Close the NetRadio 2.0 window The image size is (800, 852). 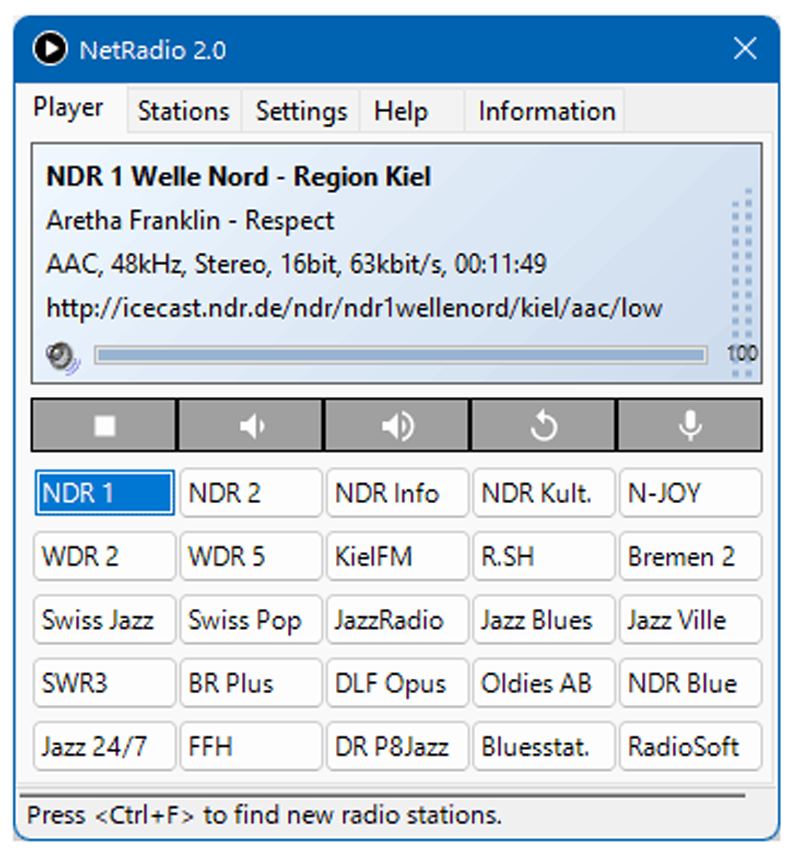[745, 49]
